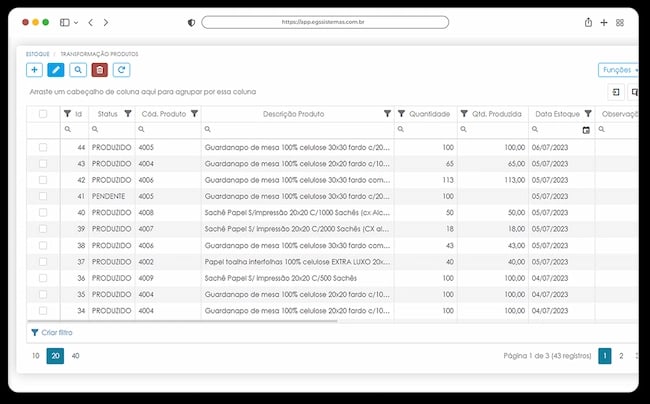Viewport: 650px width, 404px height.
Task: Click the refresh grid button
Action: click(x=121, y=70)
